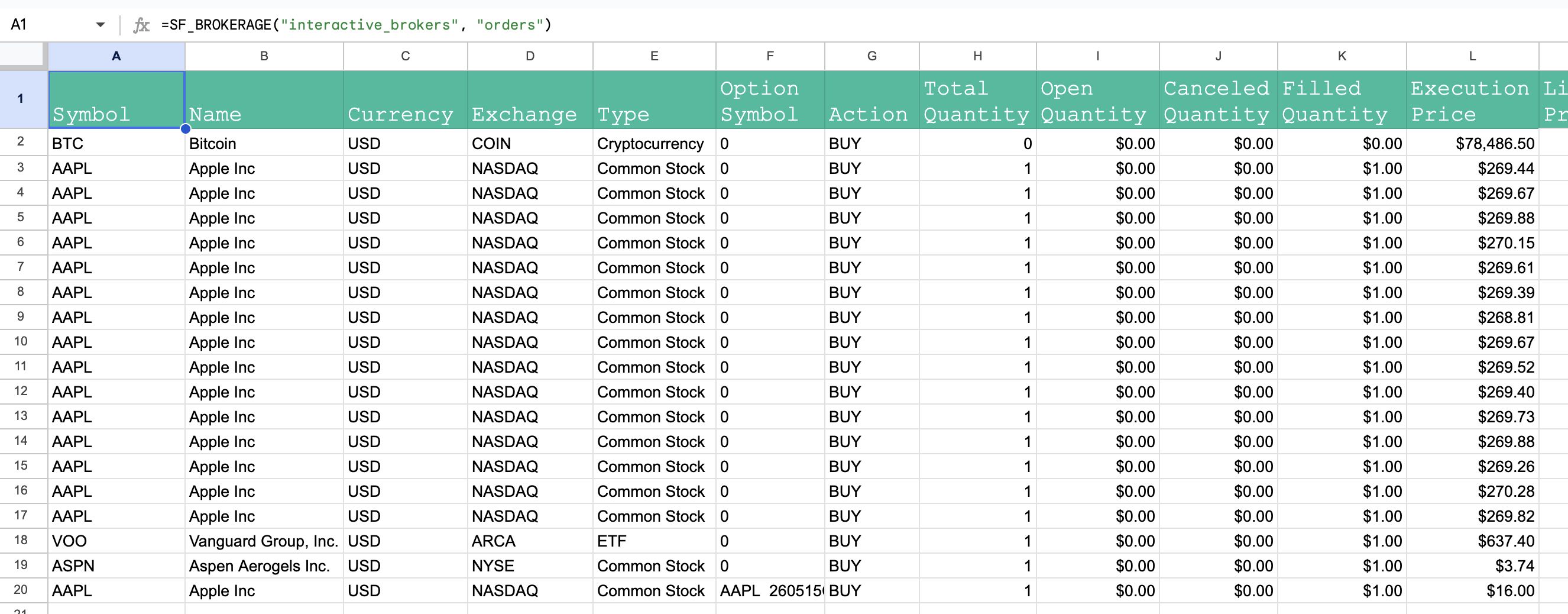Click the Option Symbol header cell
This screenshot has width=1568, height=614.
click(x=770, y=100)
